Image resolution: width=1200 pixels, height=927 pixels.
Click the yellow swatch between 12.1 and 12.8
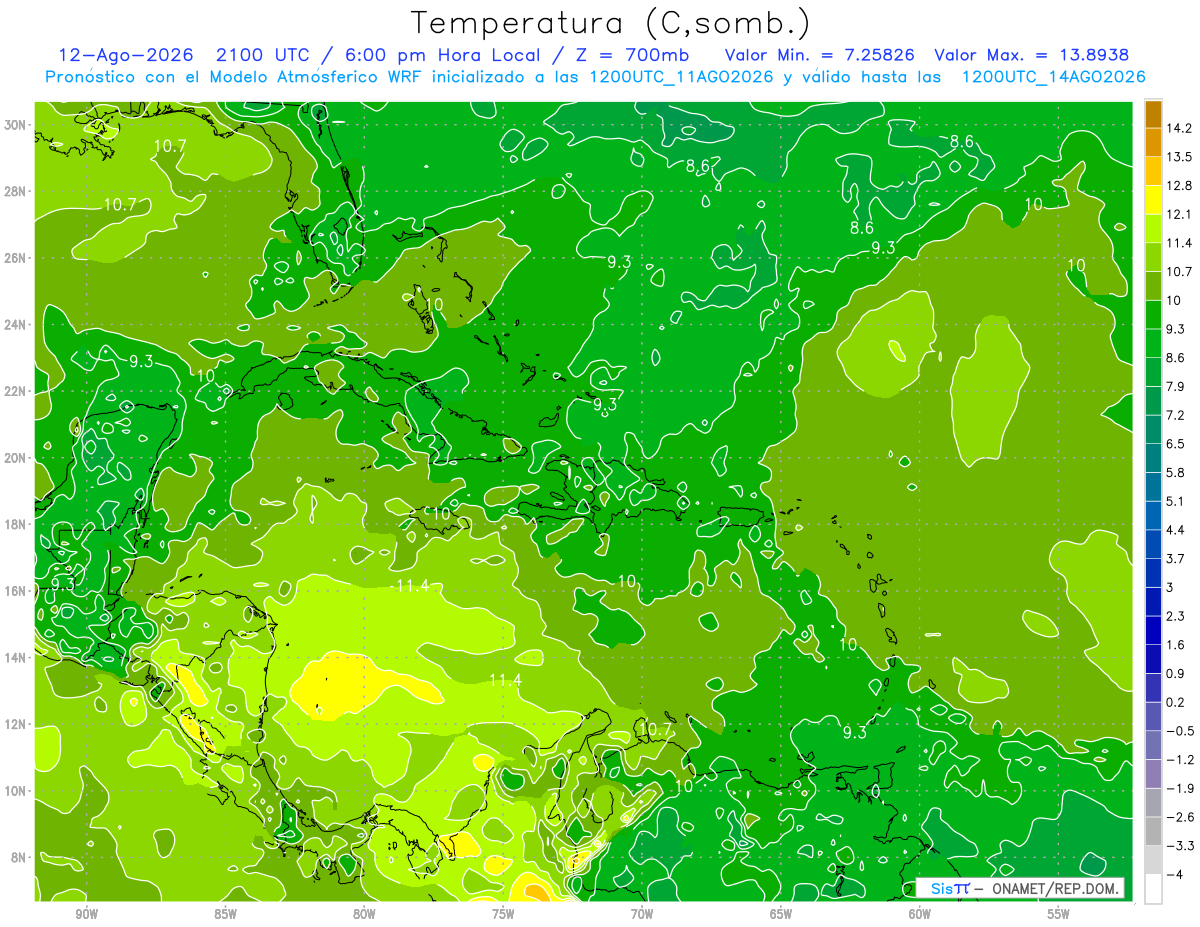1153,200
